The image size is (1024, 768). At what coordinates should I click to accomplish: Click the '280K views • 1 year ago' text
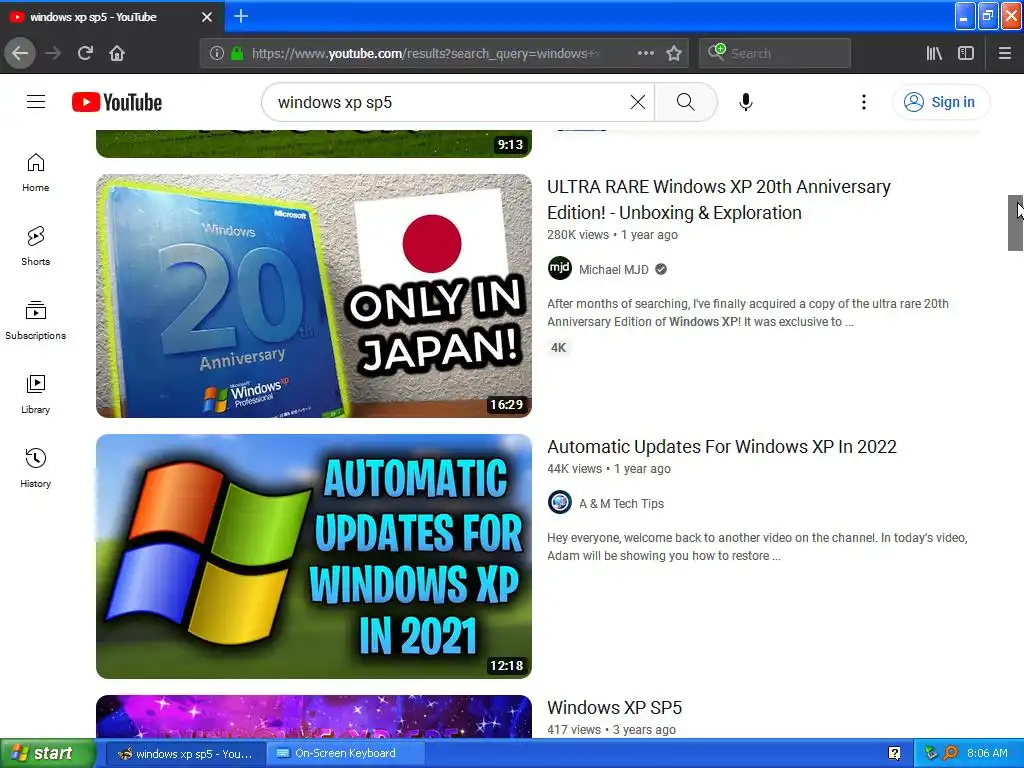(x=612, y=234)
